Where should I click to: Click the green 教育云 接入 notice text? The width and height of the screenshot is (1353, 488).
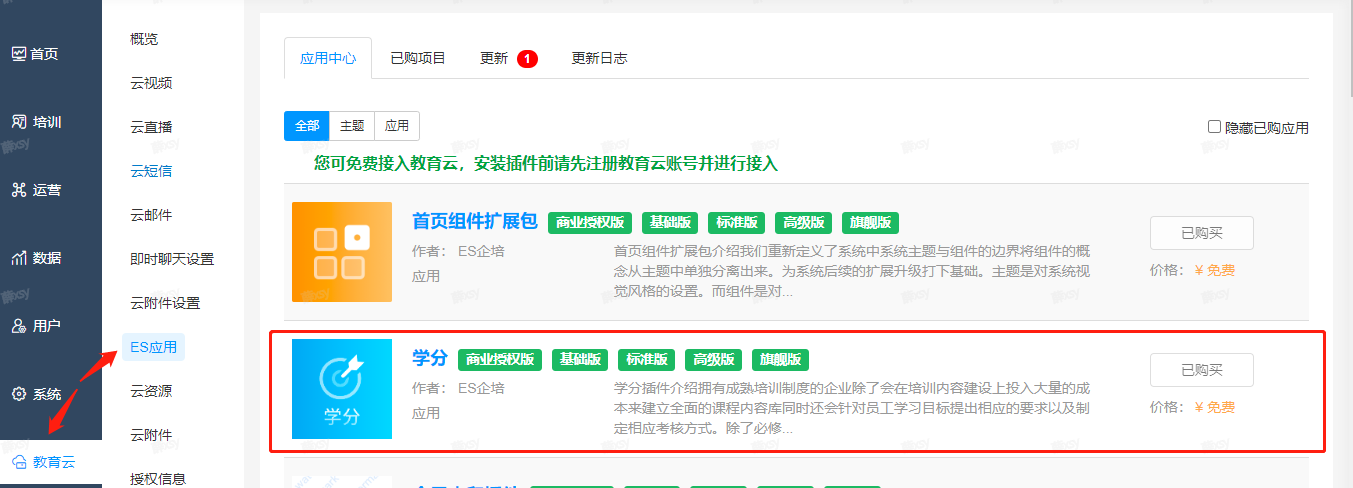click(546, 162)
